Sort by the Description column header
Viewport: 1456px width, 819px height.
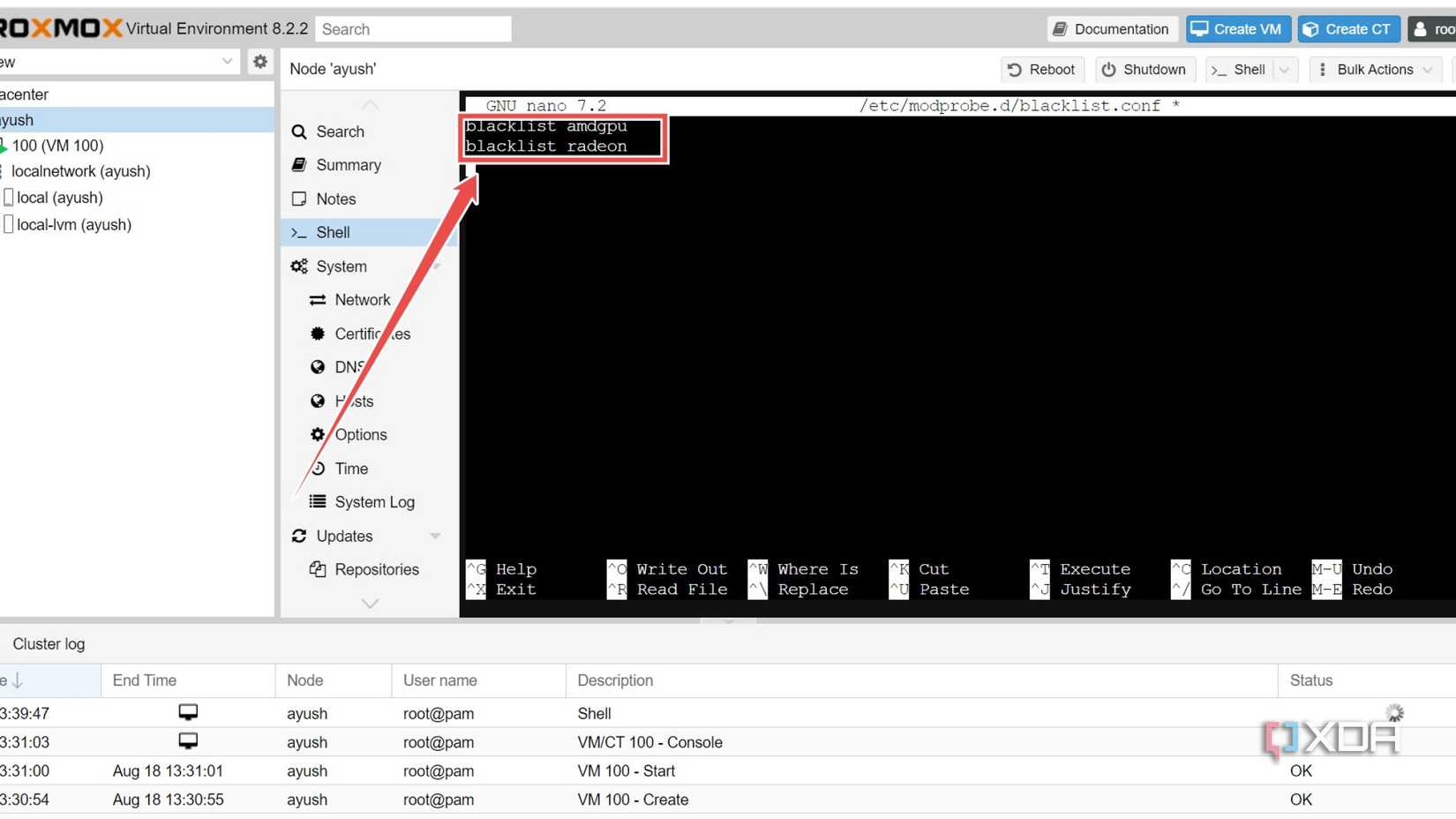921,680
